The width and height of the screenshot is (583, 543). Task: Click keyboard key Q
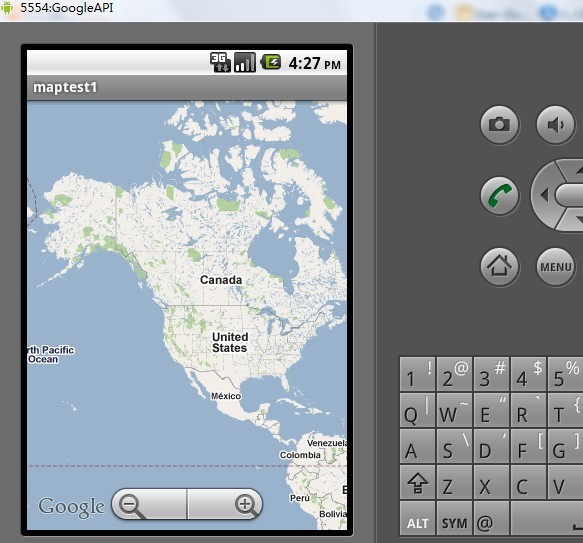coord(417,410)
